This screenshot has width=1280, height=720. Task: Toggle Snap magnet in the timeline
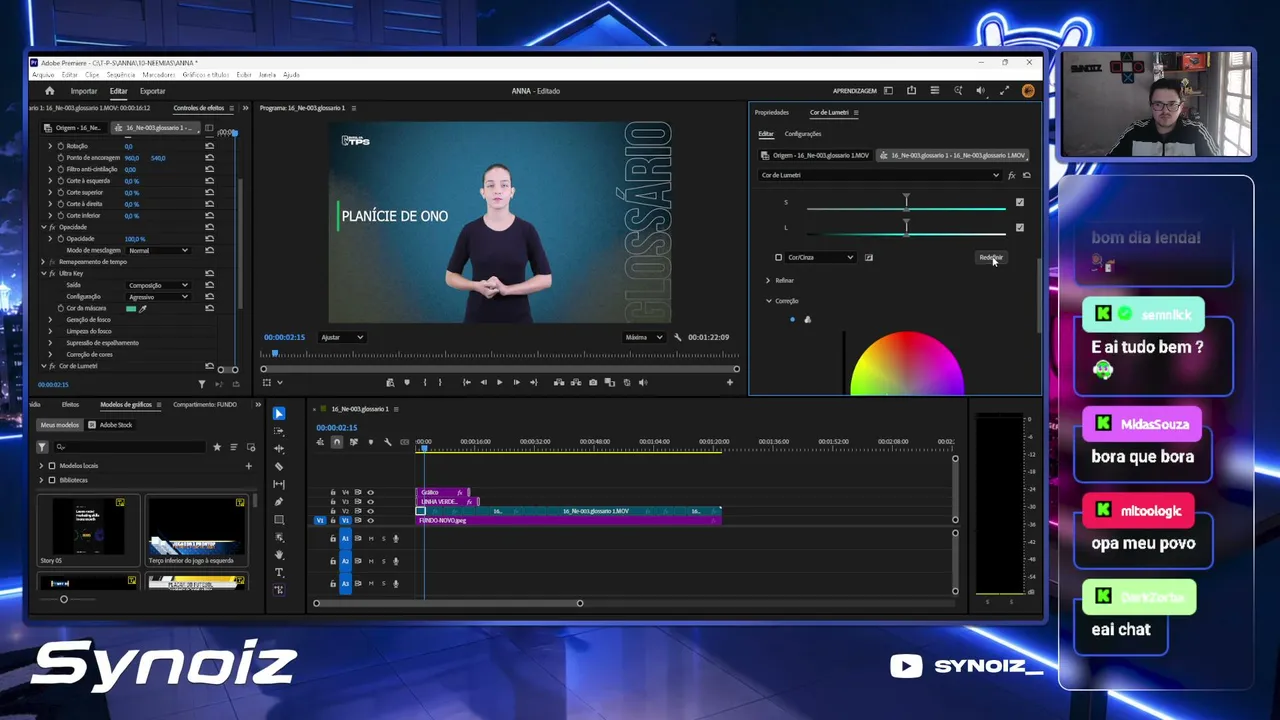337,442
